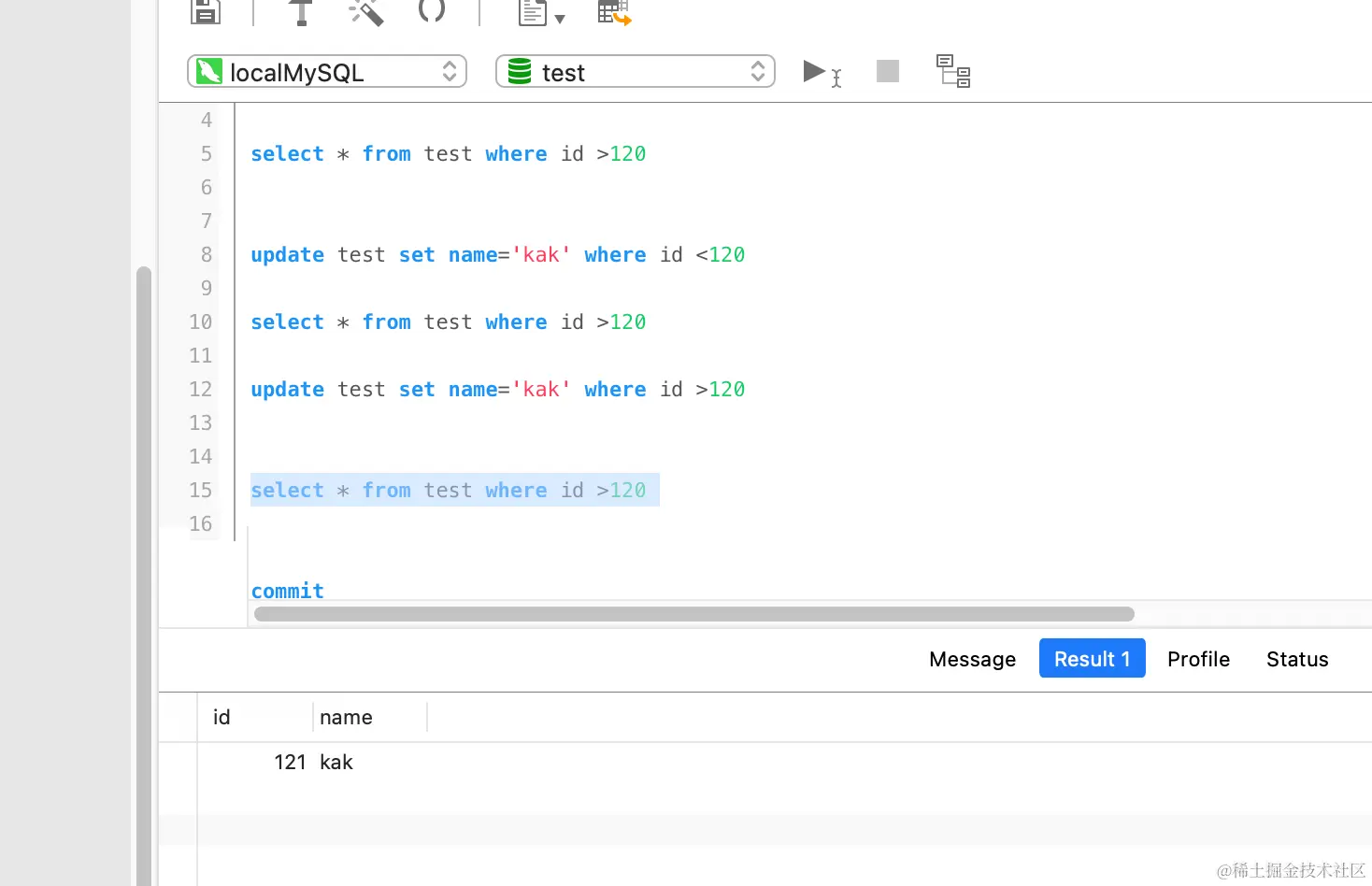Screen dimensions: 1372x886
Task: Select the result cell with id 121
Action: pos(255,762)
